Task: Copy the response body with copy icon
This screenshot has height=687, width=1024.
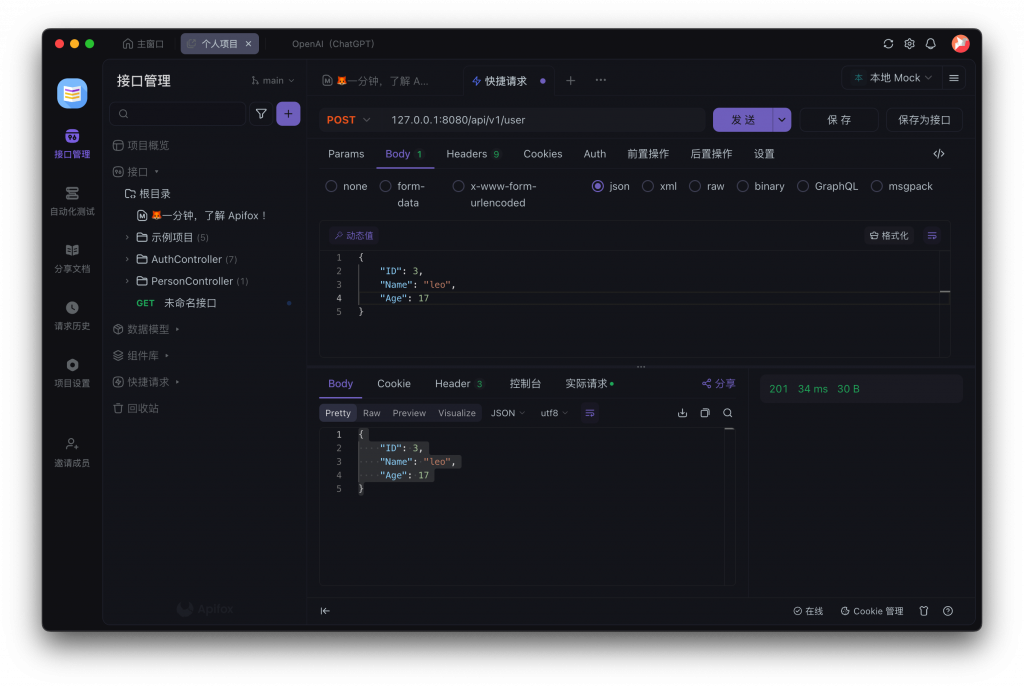Action: pyautogui.click(x=705, y=413)
